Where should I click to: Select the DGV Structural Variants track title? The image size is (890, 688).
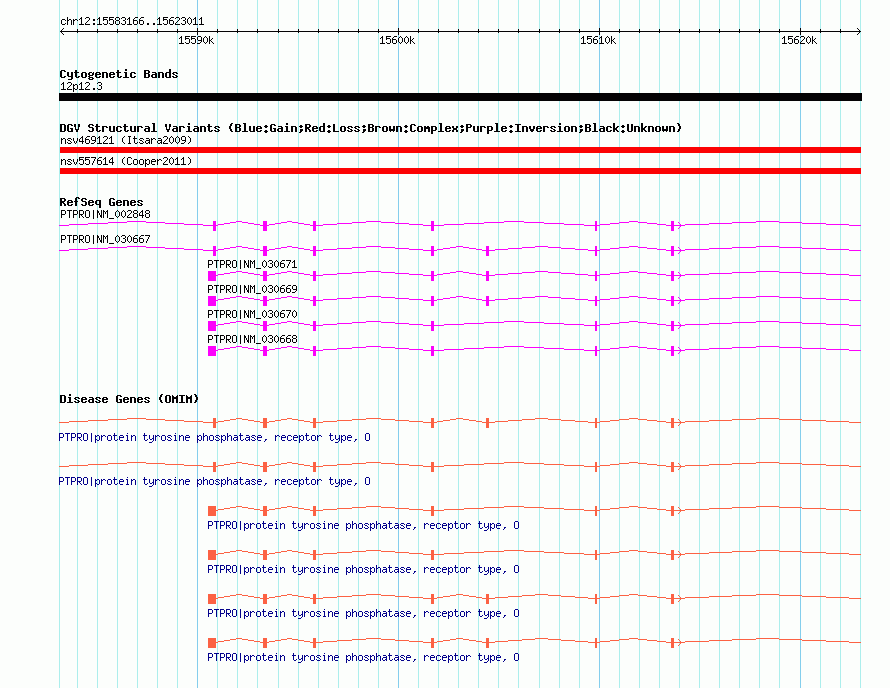pos(370,128)
